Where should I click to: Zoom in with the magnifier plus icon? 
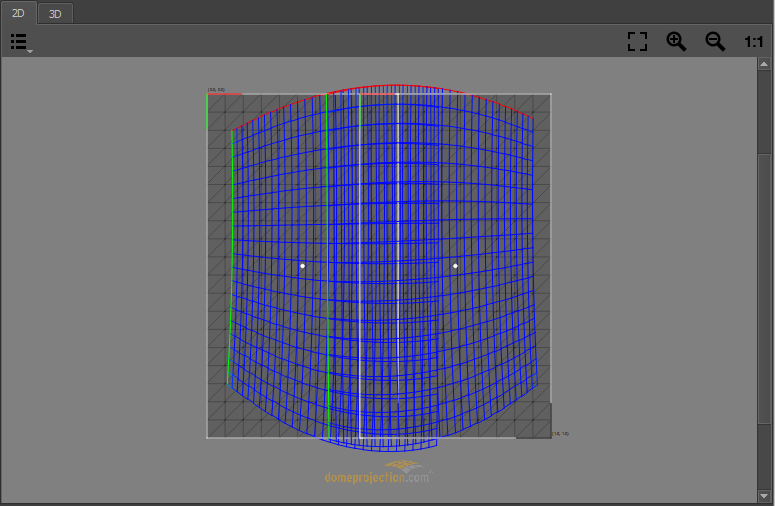click(x=677, y=41)
